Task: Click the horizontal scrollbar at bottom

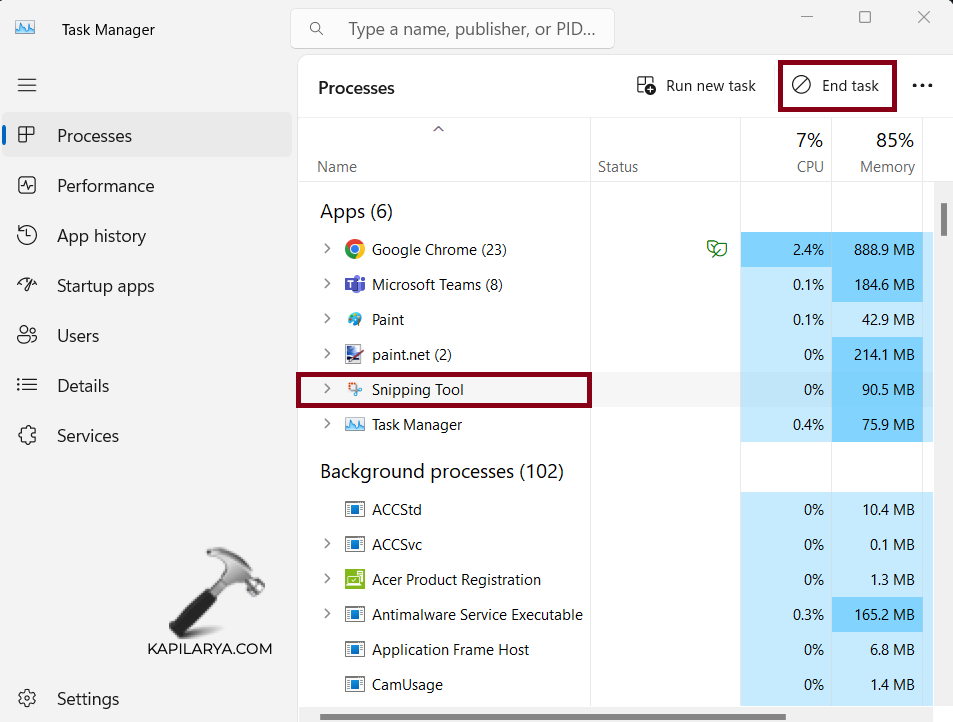Action: (552, 716)
